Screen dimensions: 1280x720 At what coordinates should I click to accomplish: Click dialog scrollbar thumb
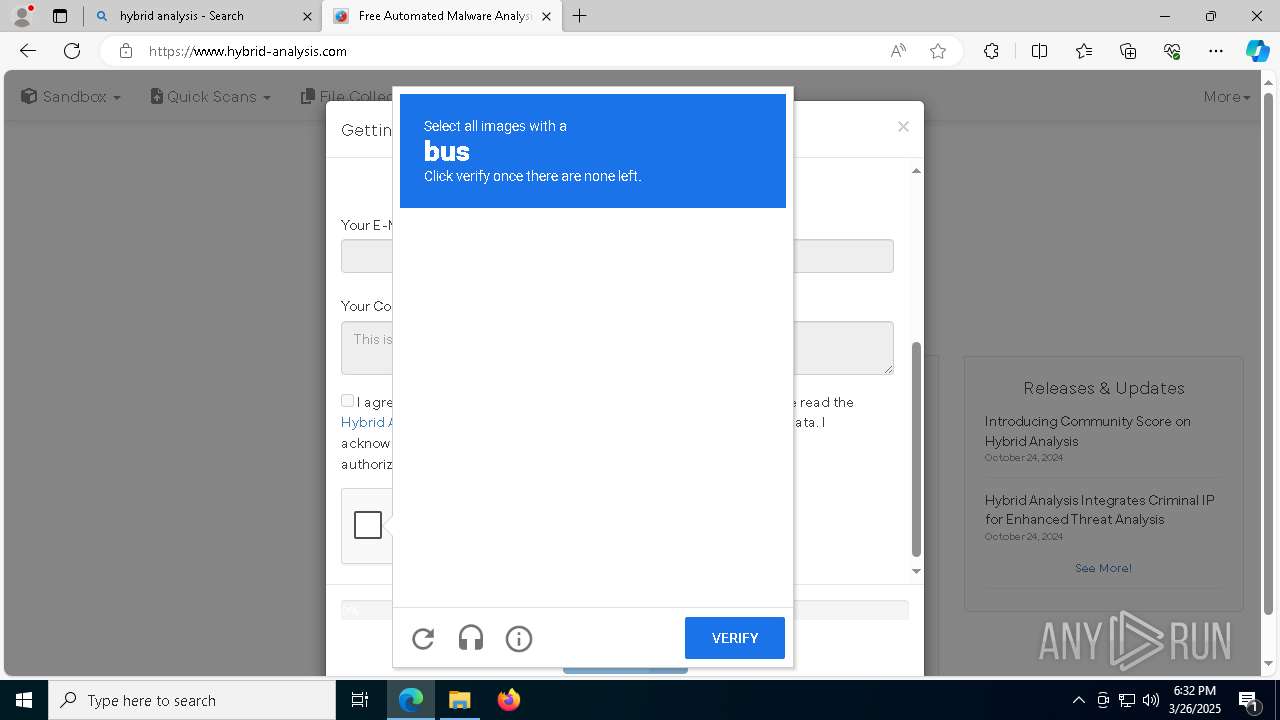pos(916,449)
